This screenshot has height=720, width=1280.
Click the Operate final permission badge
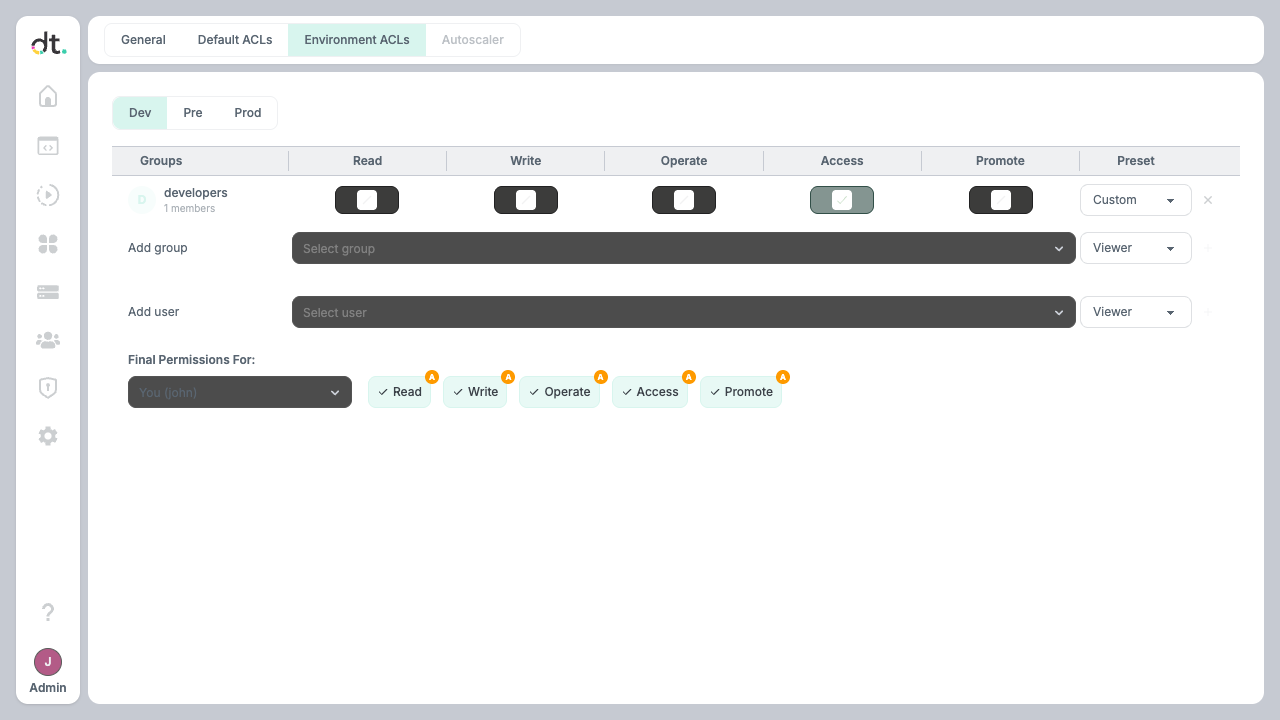click(x=559, y=392)
